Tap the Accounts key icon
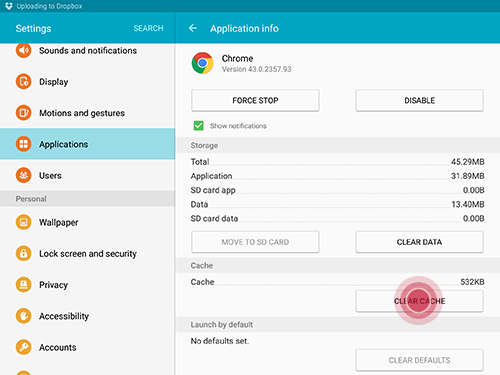Image resolution: width=500 pixels, height=375 pixels. click(23, 347)
